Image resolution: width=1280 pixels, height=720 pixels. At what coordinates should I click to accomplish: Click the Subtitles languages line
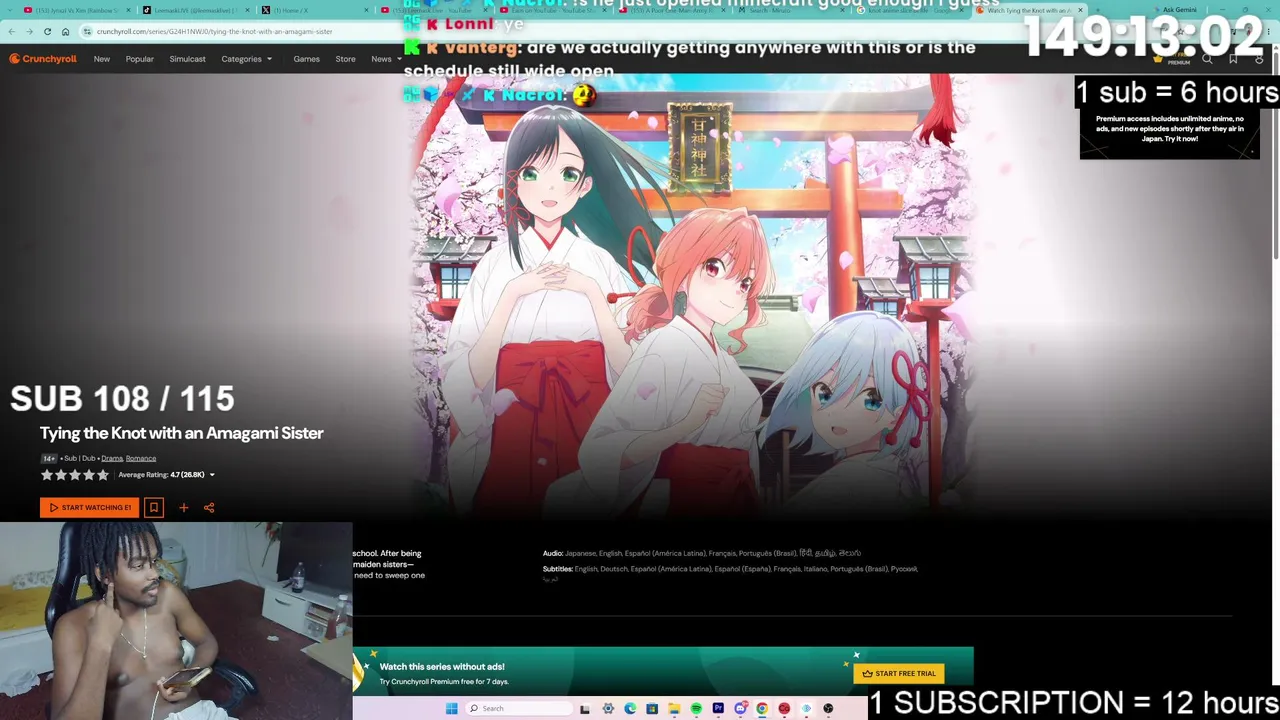click(730, 569)
